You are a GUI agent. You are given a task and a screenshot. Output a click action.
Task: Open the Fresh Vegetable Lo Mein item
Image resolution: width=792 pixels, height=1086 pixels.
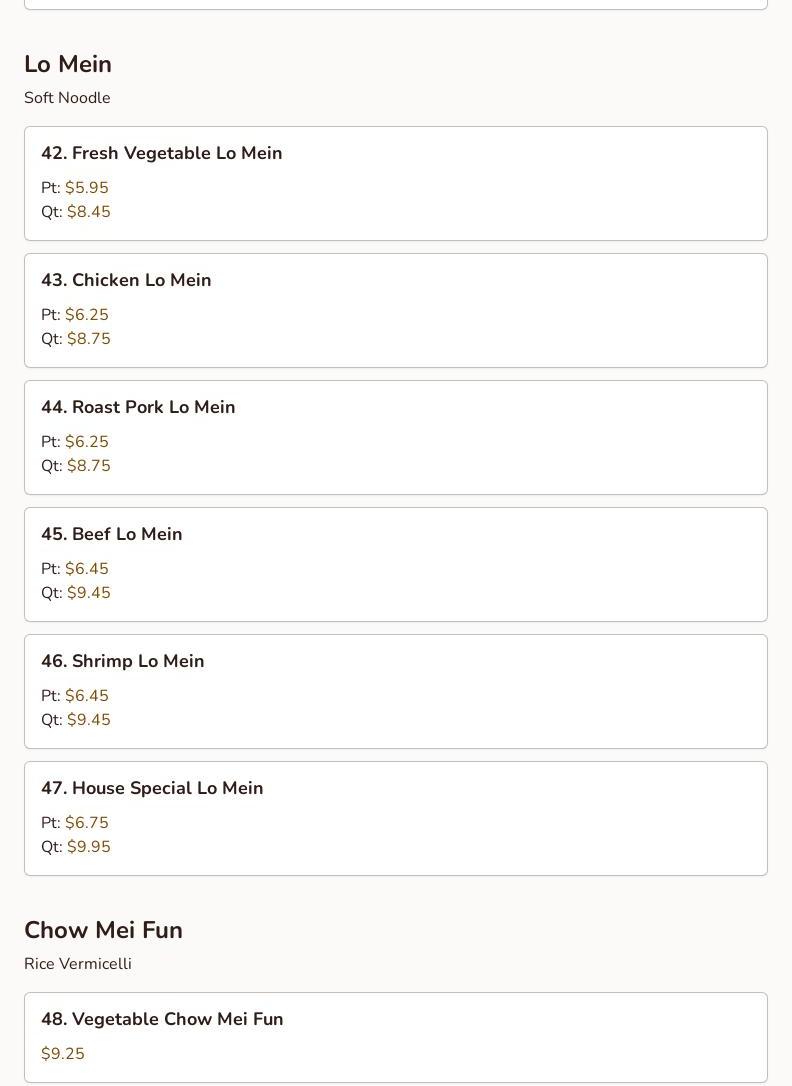pyautogui.click(x=395, y=184)
